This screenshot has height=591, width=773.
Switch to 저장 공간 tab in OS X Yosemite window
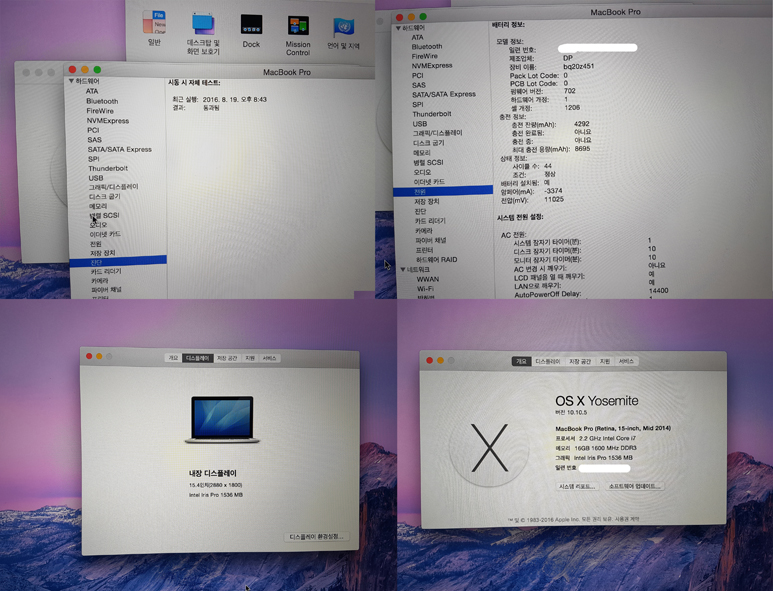pos(580,361)
